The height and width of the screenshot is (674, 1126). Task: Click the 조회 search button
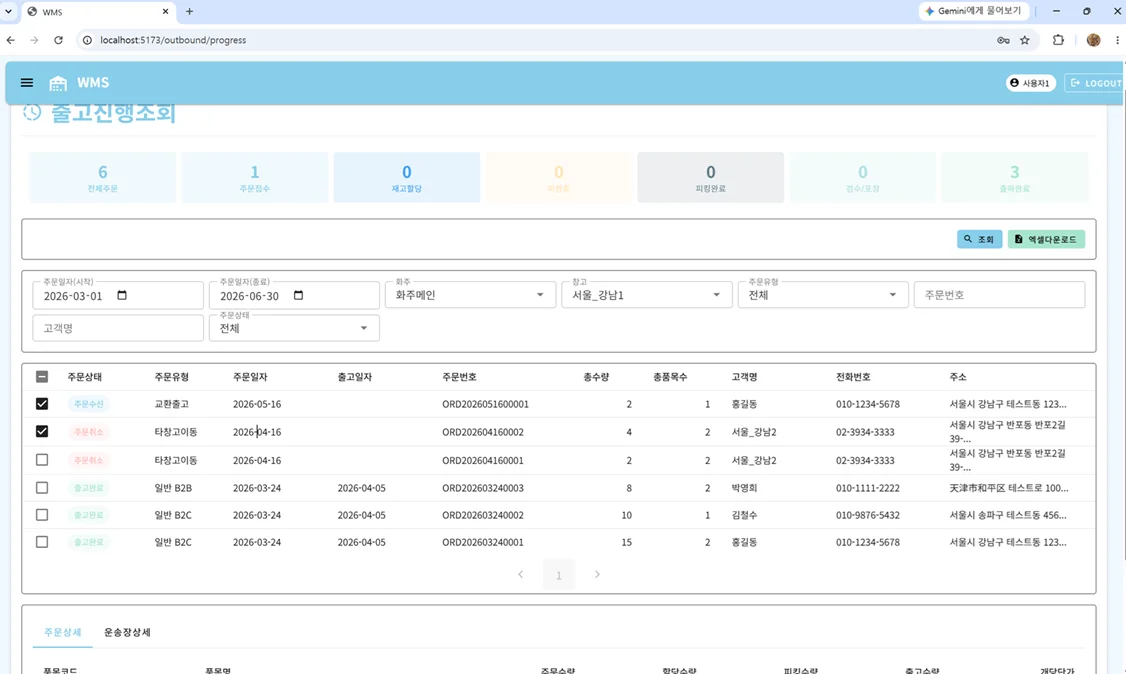tap(980, 239)
